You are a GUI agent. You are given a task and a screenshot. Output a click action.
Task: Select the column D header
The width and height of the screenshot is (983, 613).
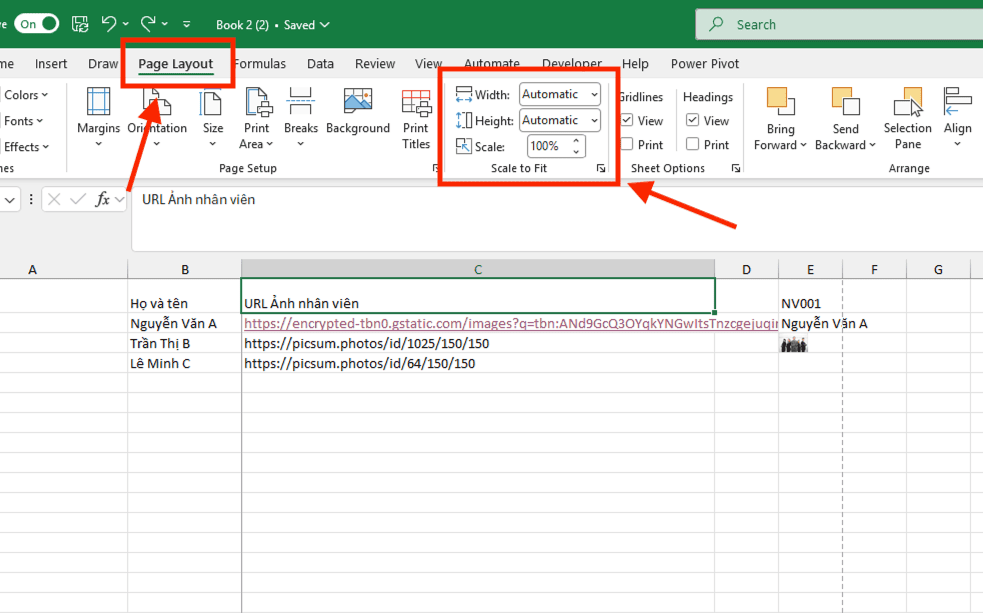click(746, 270)
